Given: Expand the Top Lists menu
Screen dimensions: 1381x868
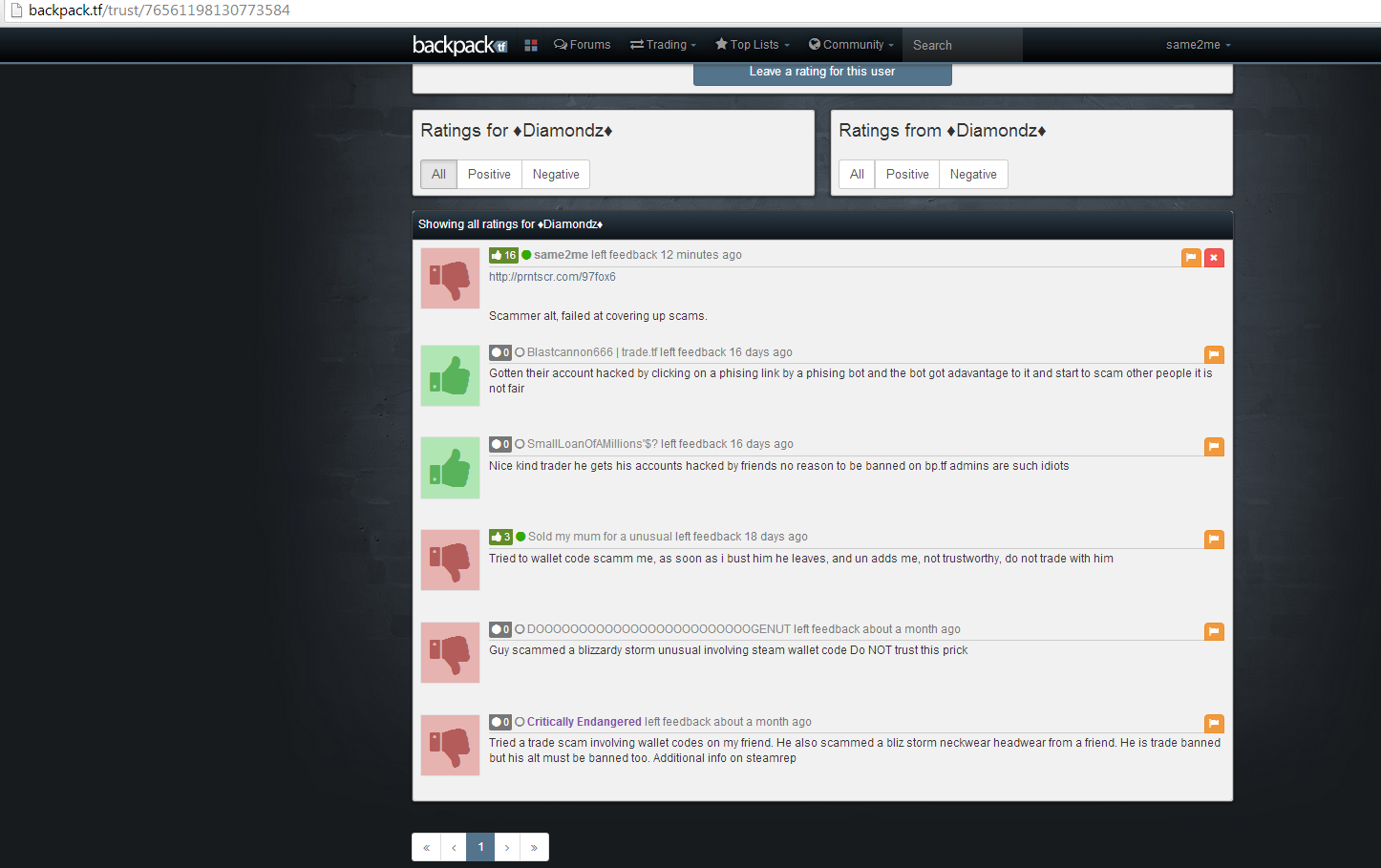Looking at the screenshot, I should tap(753, 45).
